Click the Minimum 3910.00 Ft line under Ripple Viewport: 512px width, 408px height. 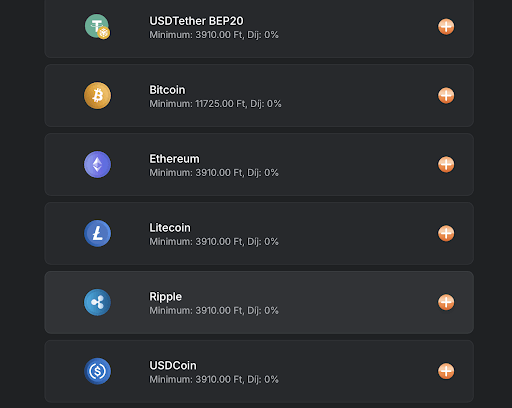(x=214, y=310)
